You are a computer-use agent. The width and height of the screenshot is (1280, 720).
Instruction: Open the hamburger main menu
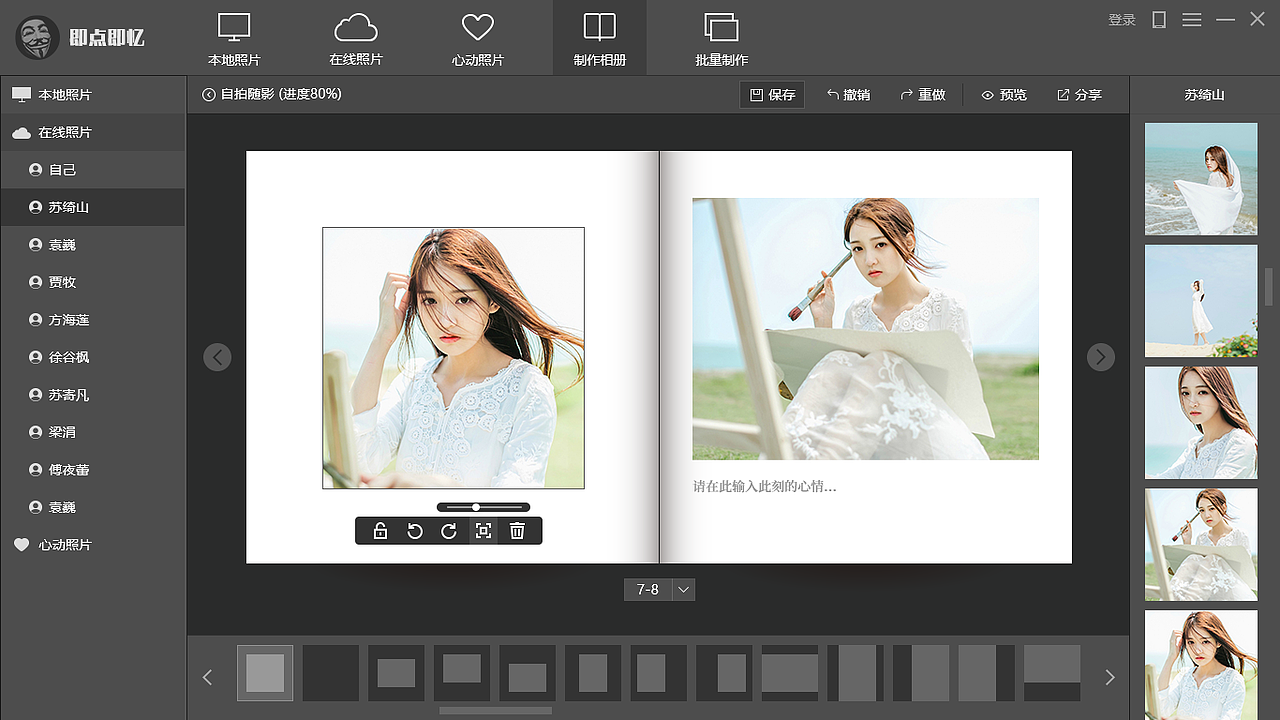pyautogui.click(x=1191, y=20)
